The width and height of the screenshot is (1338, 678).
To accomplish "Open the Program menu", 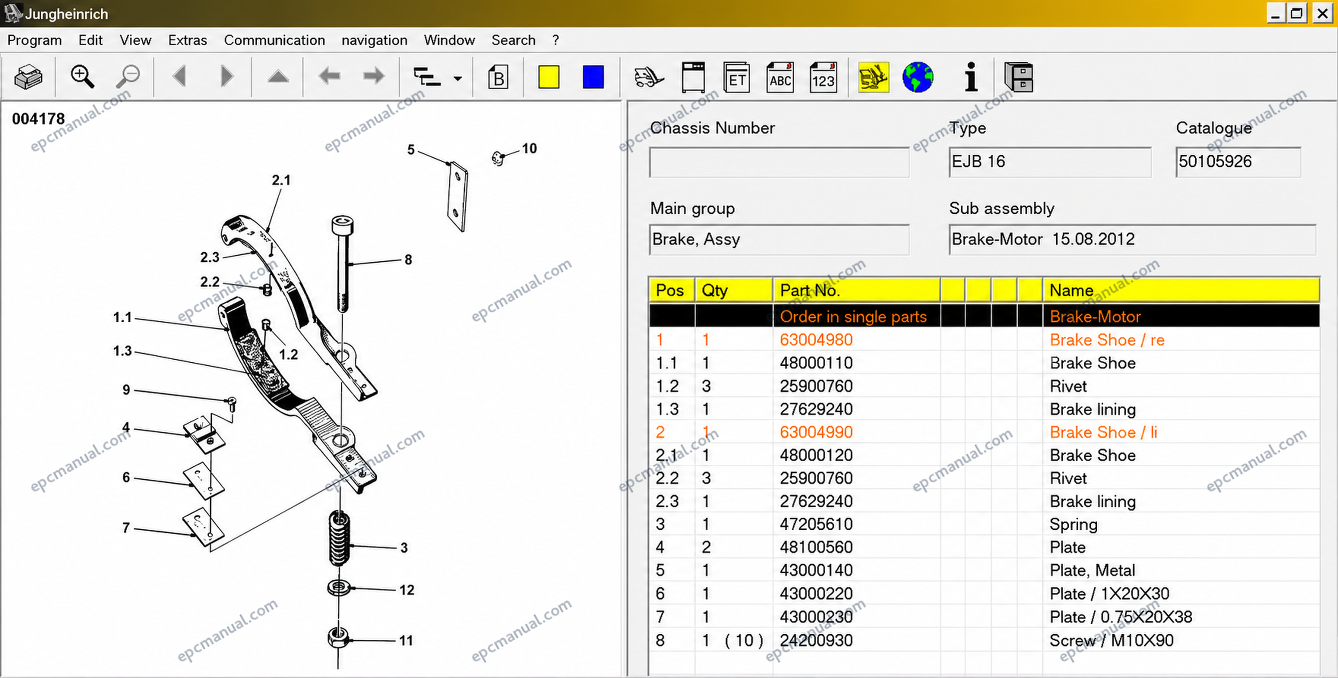I will [35, 40].
